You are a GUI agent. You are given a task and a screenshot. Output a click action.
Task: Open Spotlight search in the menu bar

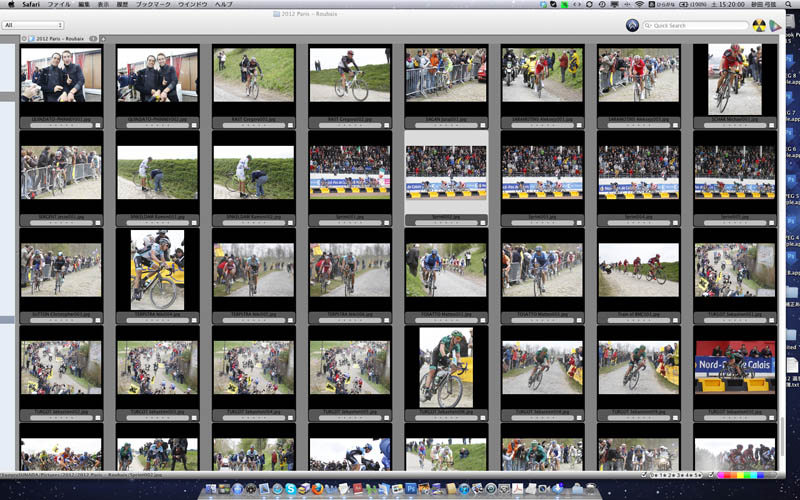pyautogui.click(x=790, y=4)
